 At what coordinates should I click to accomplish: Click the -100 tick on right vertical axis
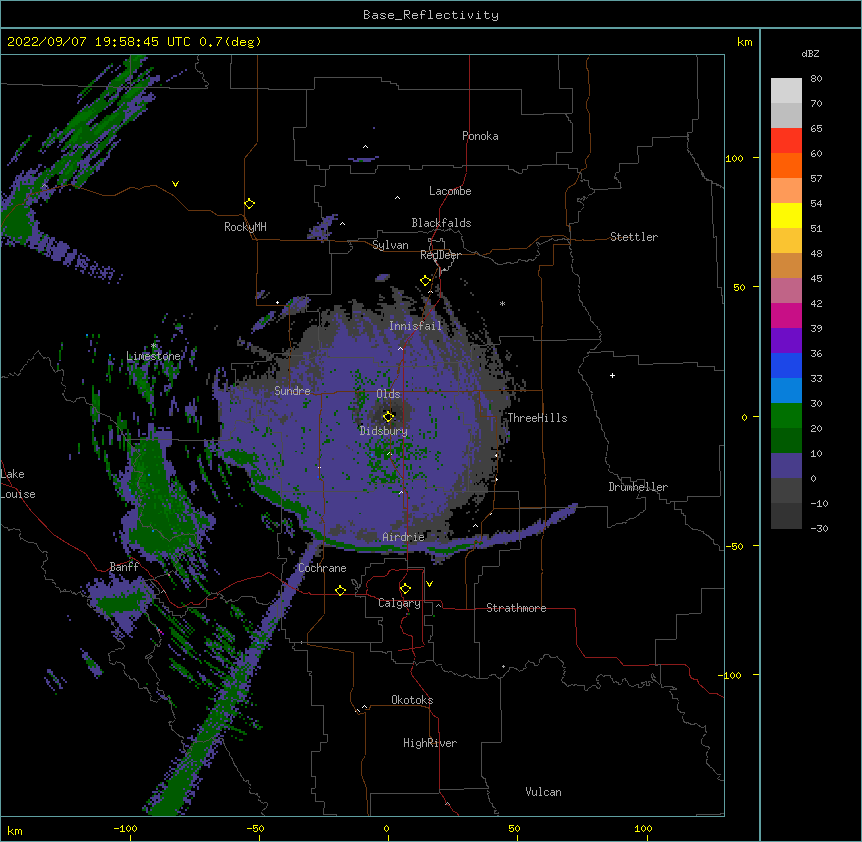click(731, 675)
